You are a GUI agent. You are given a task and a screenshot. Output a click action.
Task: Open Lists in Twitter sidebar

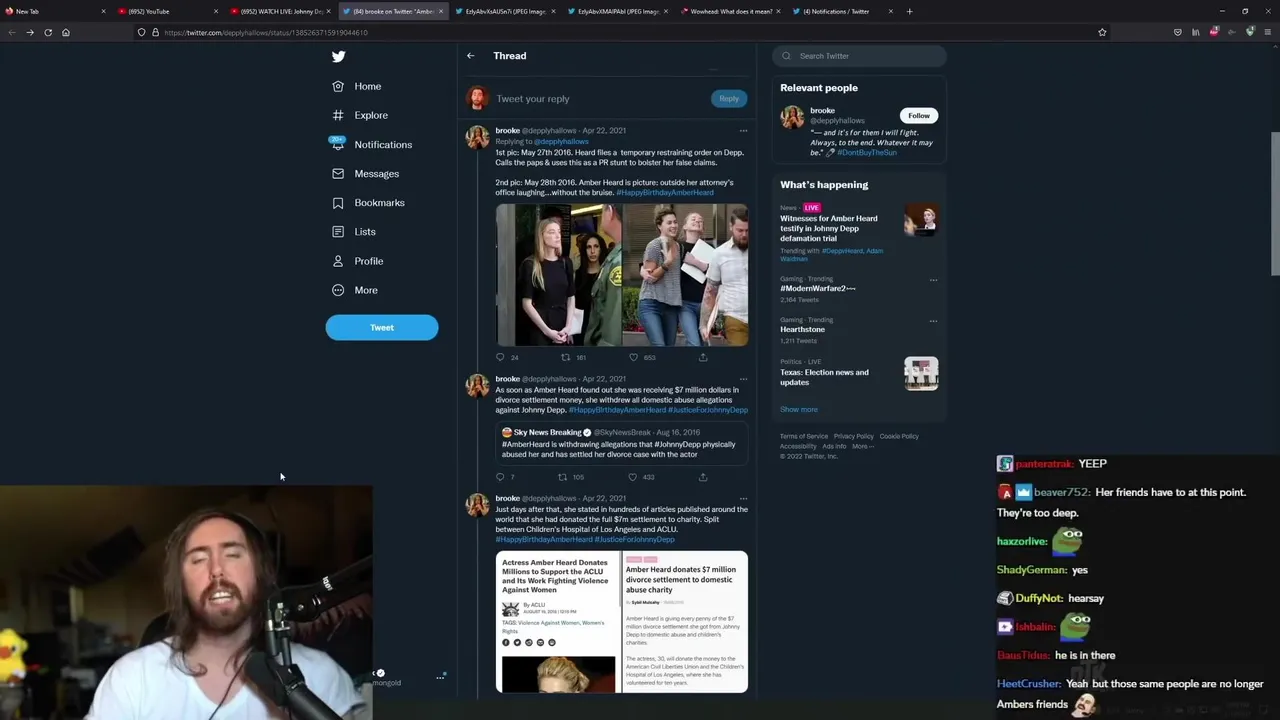tap(354, 232)
